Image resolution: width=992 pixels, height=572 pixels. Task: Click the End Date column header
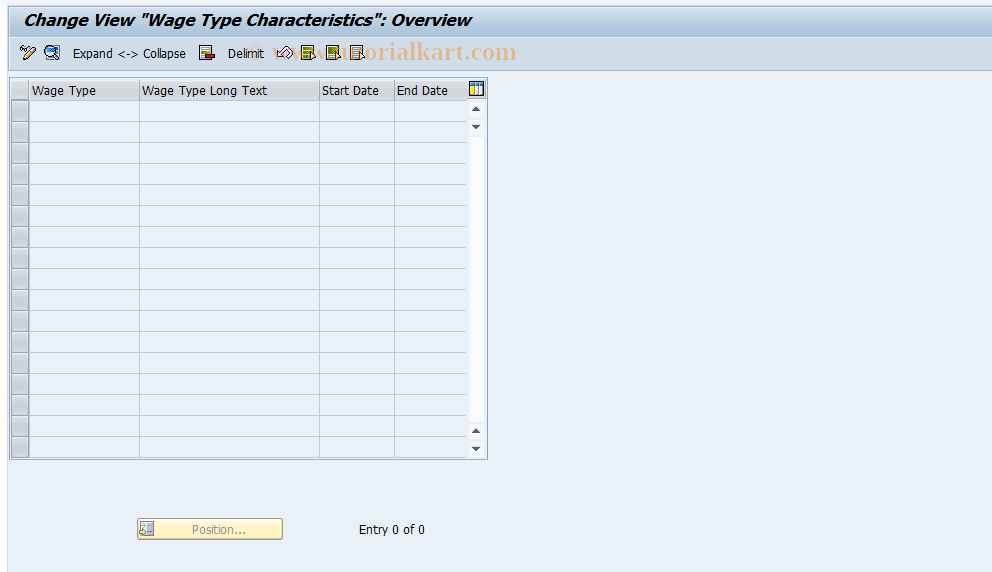[x=431, y=90]
